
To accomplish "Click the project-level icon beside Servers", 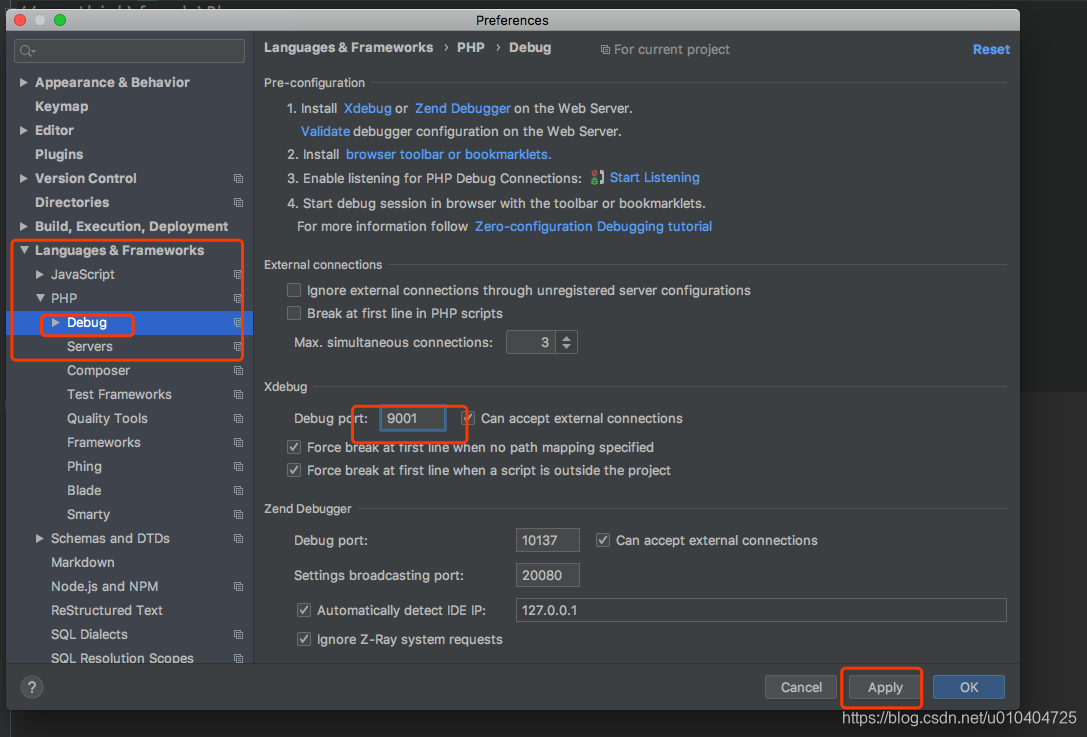I will click(x=238, y=347).
